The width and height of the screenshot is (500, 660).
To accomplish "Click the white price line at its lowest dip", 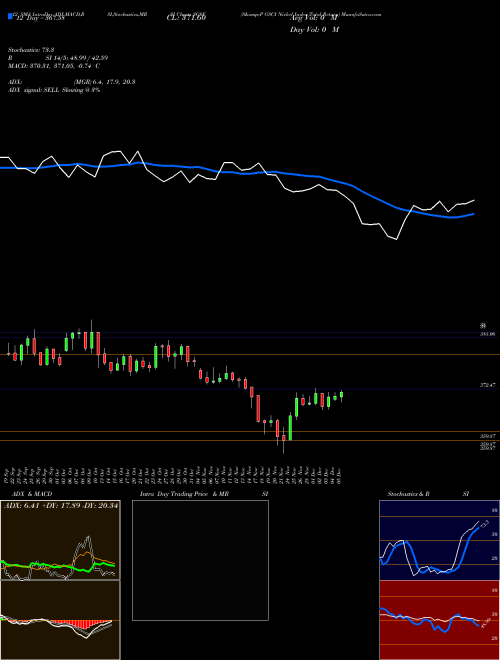I will 396,239.
